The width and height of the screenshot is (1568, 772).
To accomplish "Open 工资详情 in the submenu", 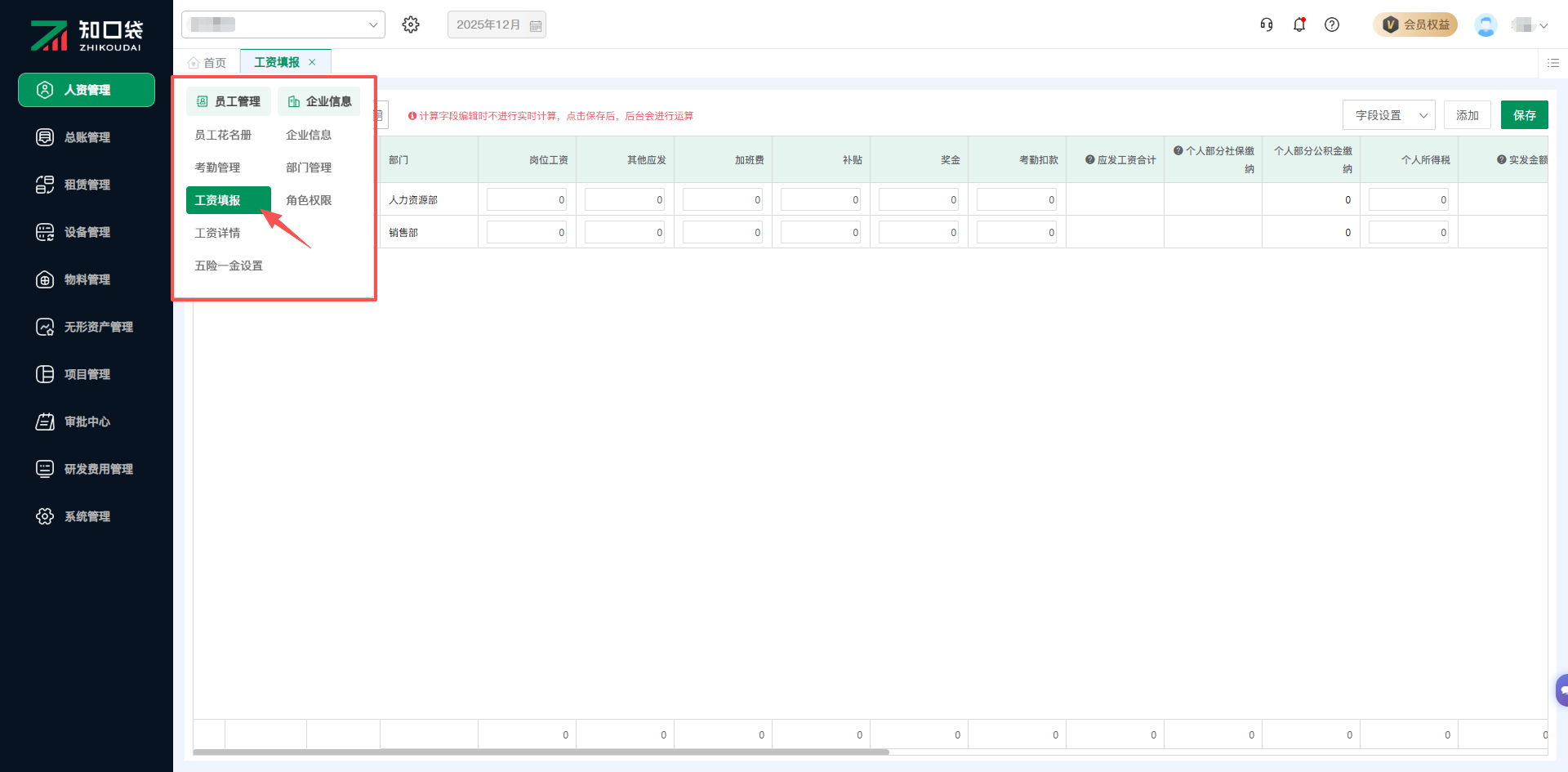I will pos(217,233).
